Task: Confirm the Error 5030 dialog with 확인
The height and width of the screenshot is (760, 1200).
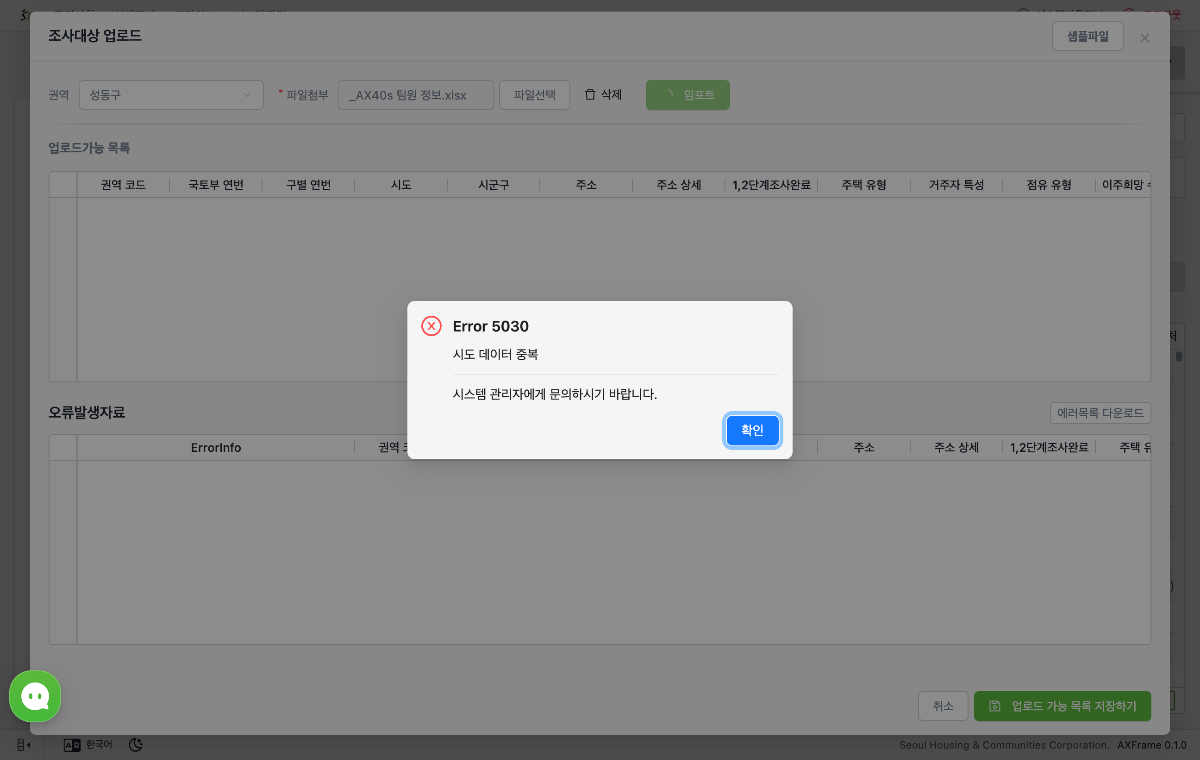Action: [752, 430]
